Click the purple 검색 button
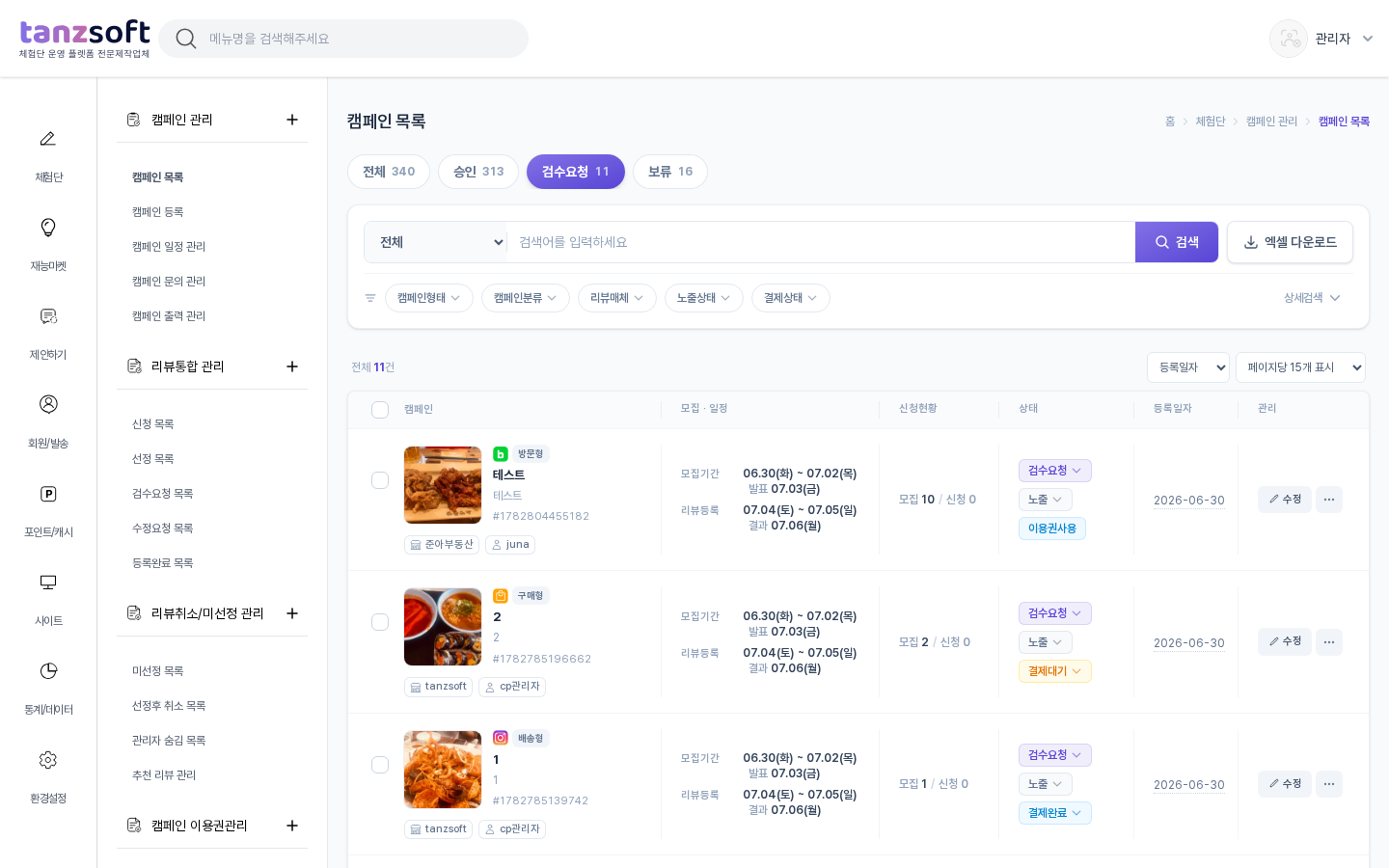The image size is (1389, 868). (x=1177, y=242)
